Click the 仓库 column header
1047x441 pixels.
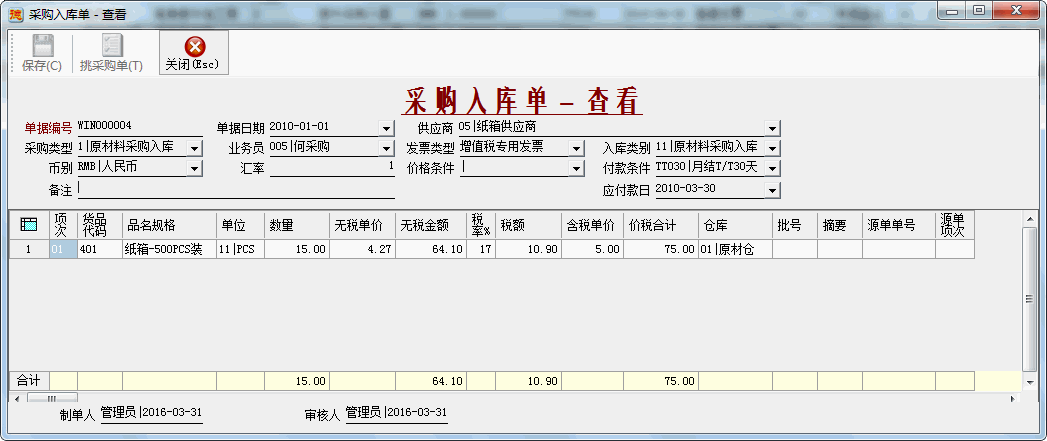pos(736,225)
